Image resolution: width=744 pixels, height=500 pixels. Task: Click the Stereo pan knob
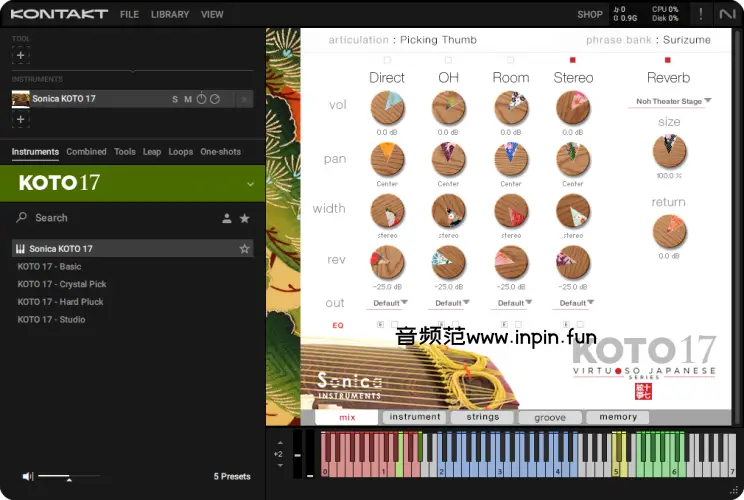pyautogui.click(x=573, y=159)
